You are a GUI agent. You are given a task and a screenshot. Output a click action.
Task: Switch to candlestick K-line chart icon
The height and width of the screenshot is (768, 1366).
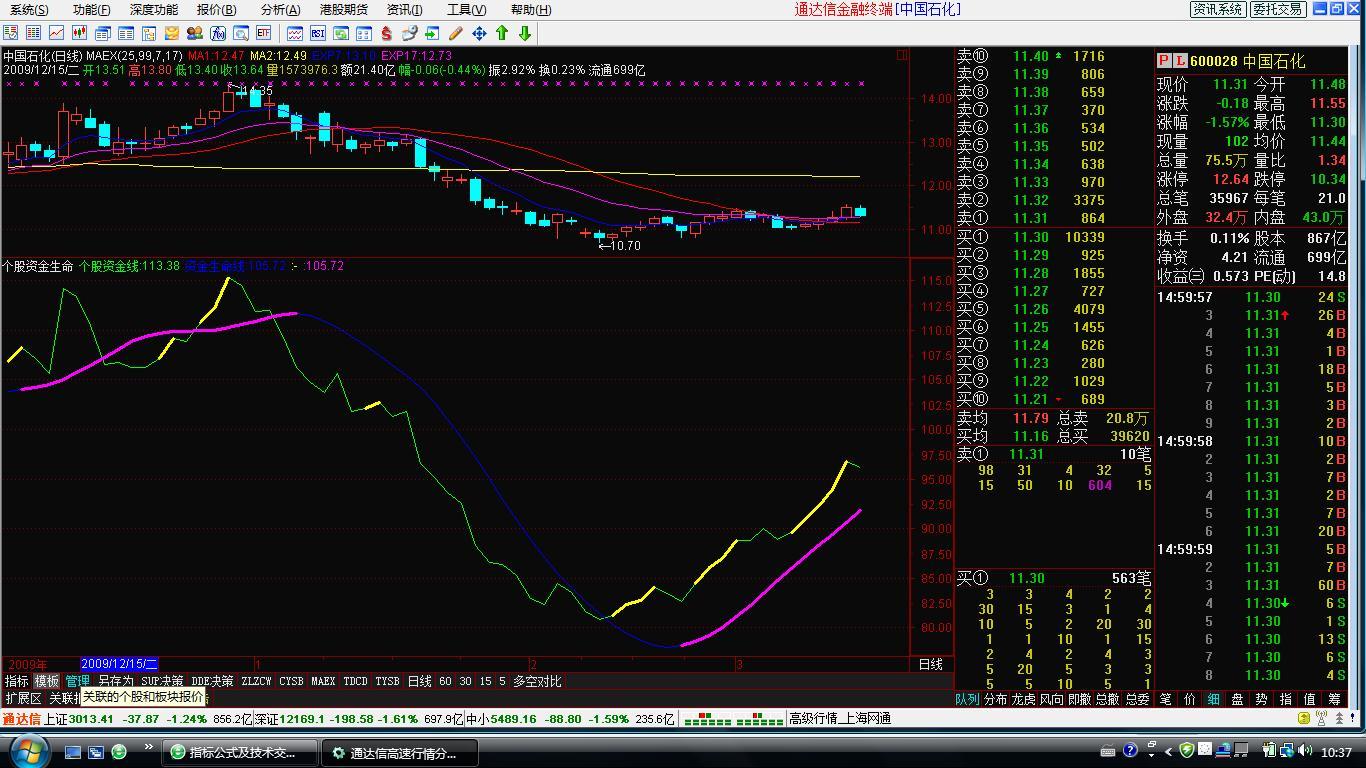click(x=79, y=33)
